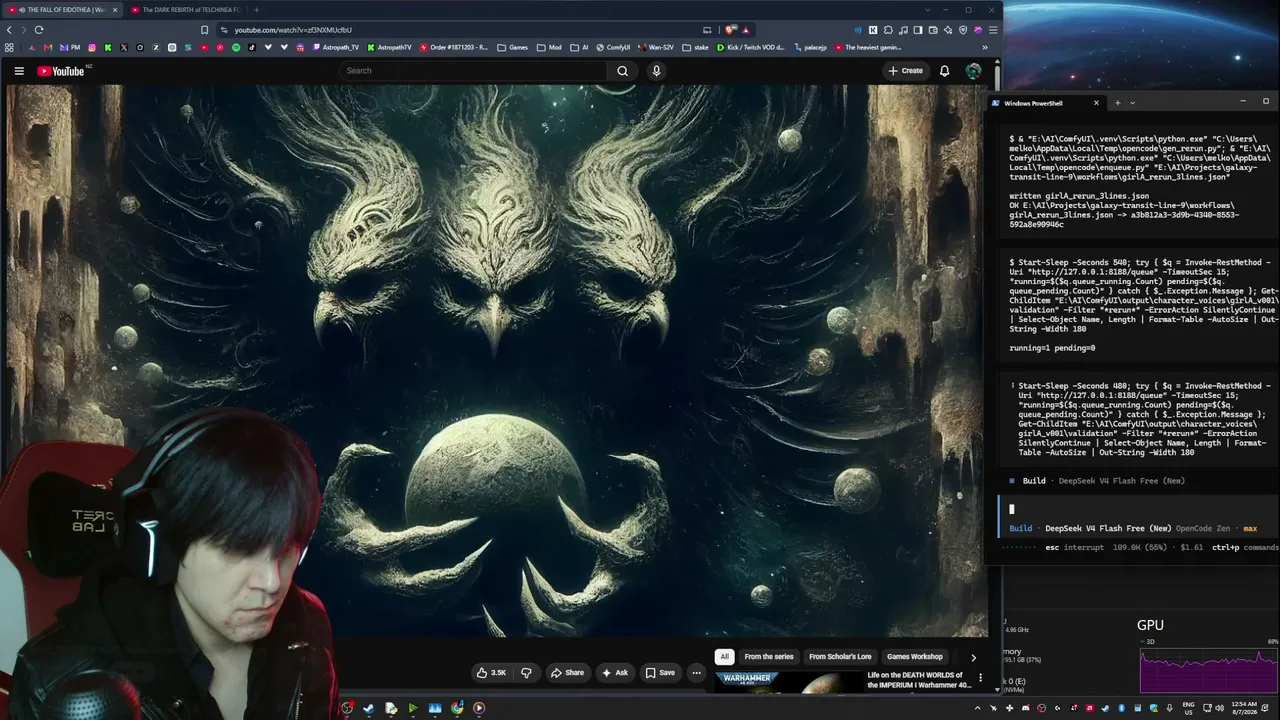Like the video showing 3.5K likes
Screen dimensions: 1280x720
point(491,673)
